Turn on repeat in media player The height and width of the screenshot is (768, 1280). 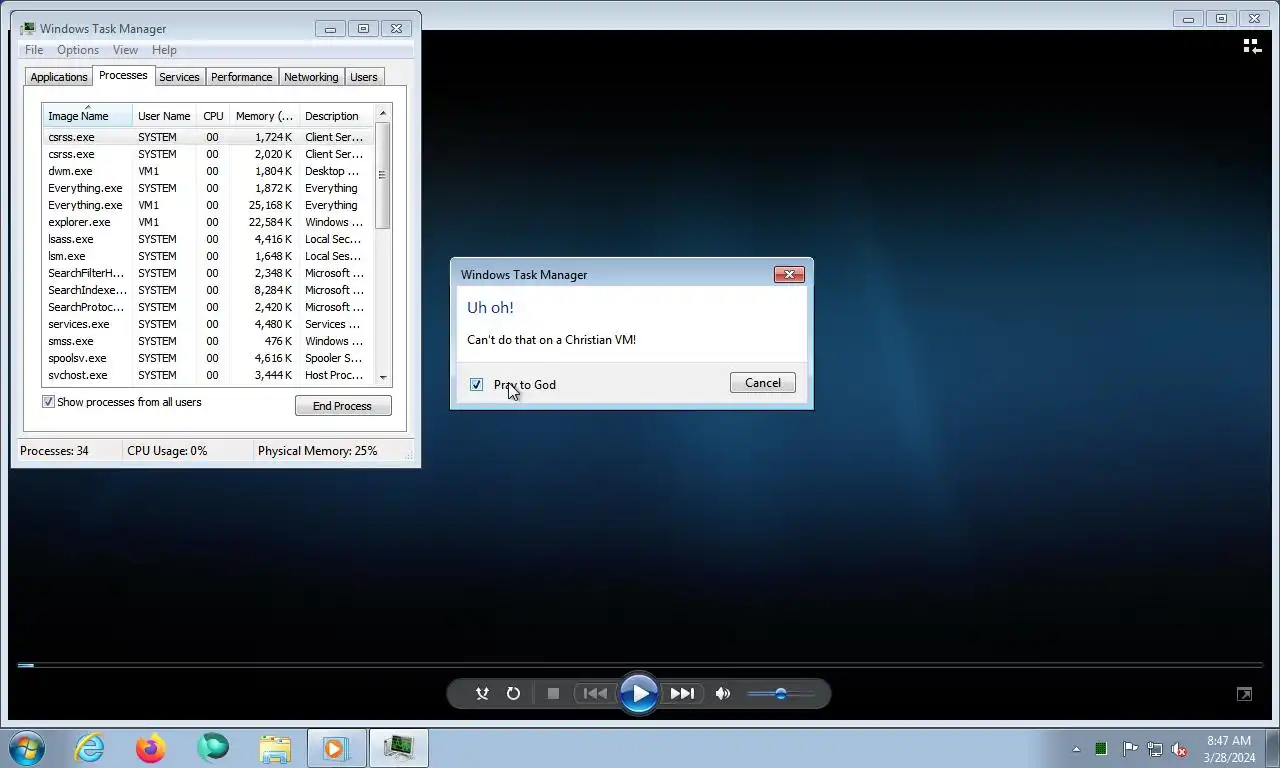[513, 693]
